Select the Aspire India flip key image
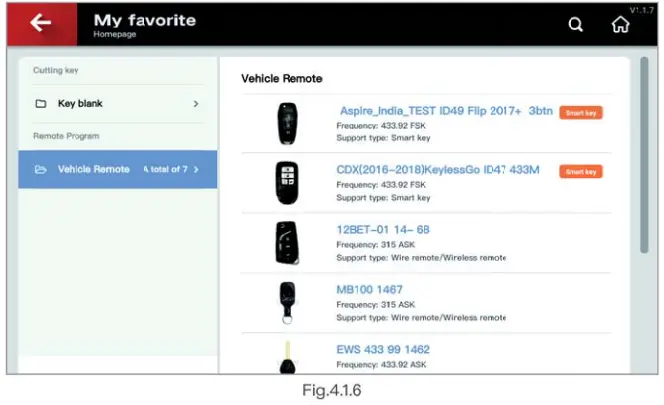The image size is (664, 405). pyautogui.click(x=287, y=124)
